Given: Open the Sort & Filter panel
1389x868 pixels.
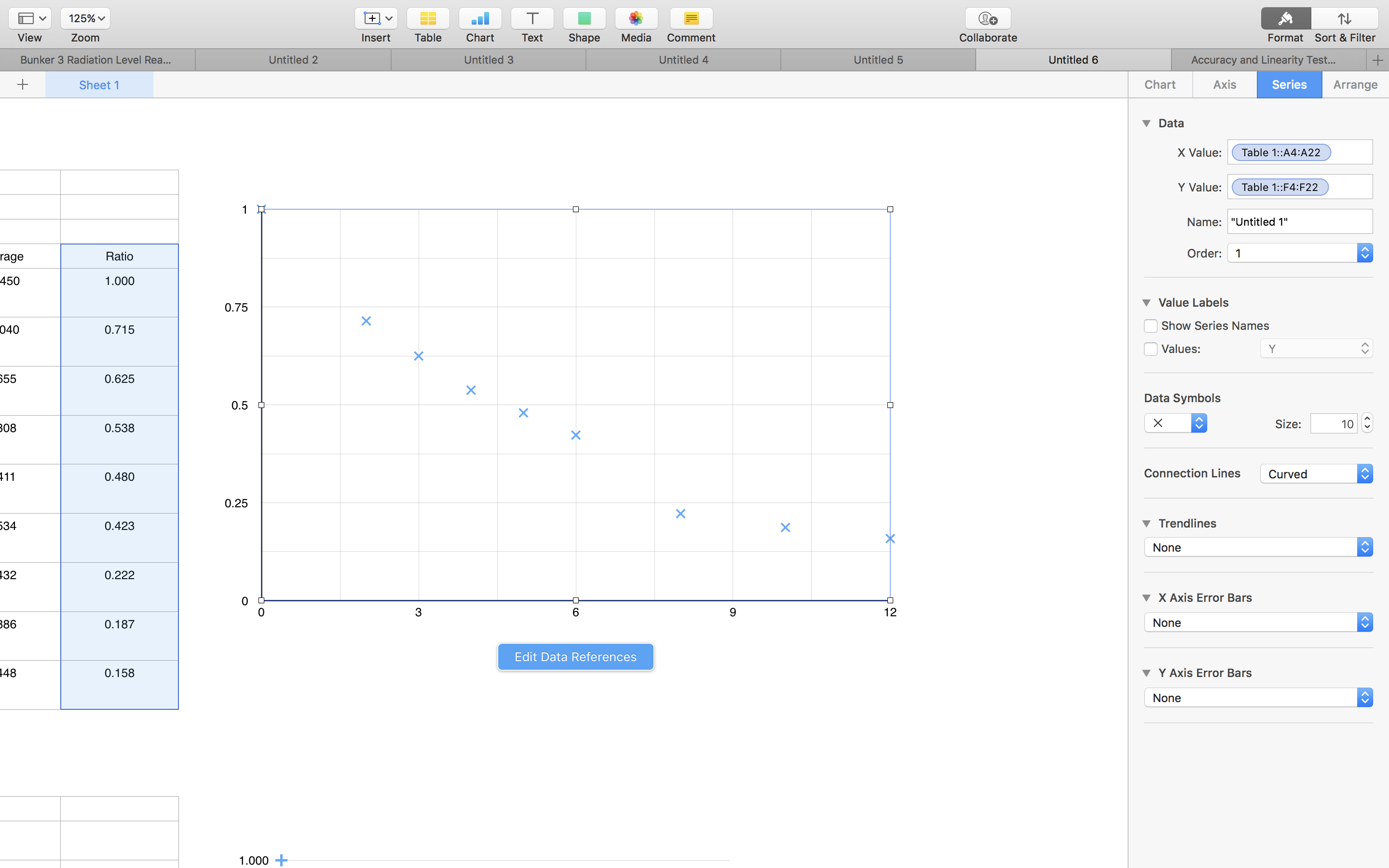Looking at the screenshot, I should pos(1344,19).
